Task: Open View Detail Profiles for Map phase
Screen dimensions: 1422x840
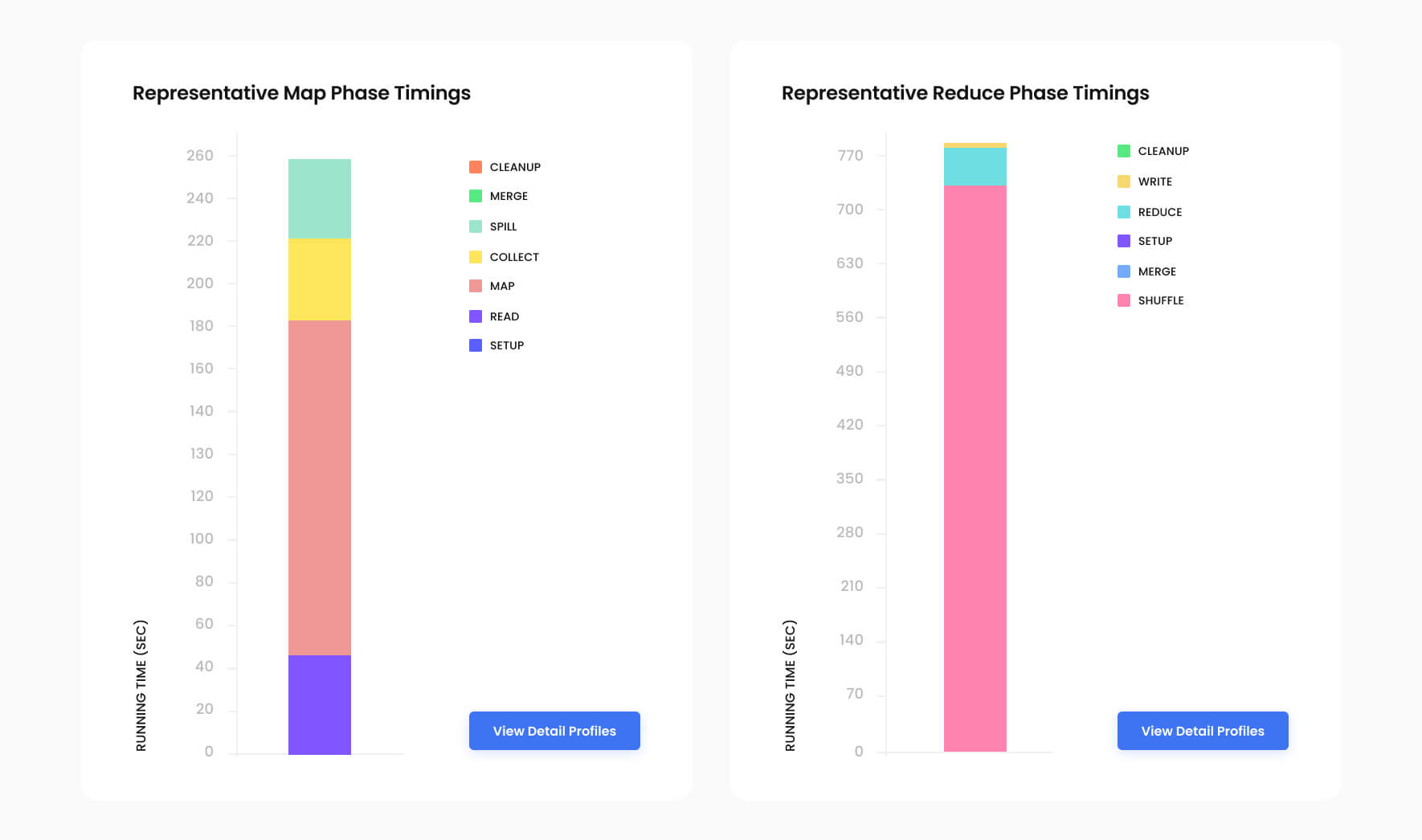Action: point(554,731)
